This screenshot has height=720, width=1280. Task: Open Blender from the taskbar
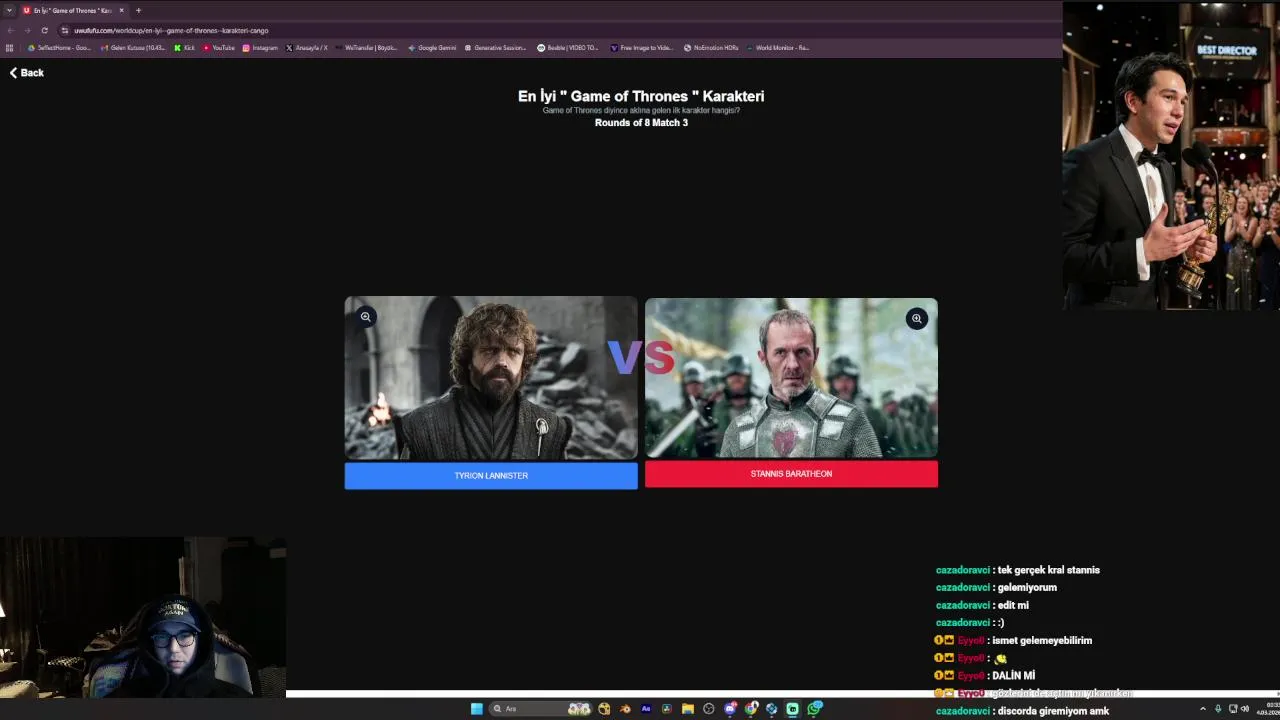point(625,709)
